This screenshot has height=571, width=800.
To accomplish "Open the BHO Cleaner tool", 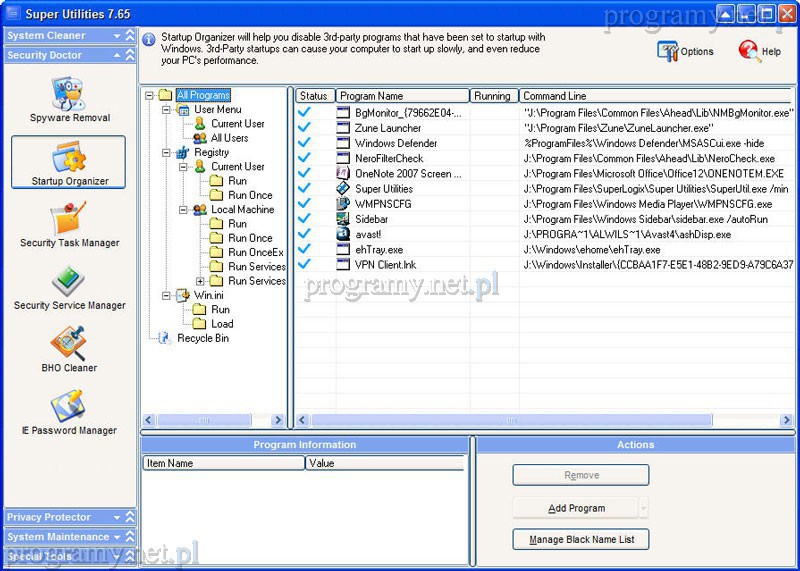I will [69, 348].
